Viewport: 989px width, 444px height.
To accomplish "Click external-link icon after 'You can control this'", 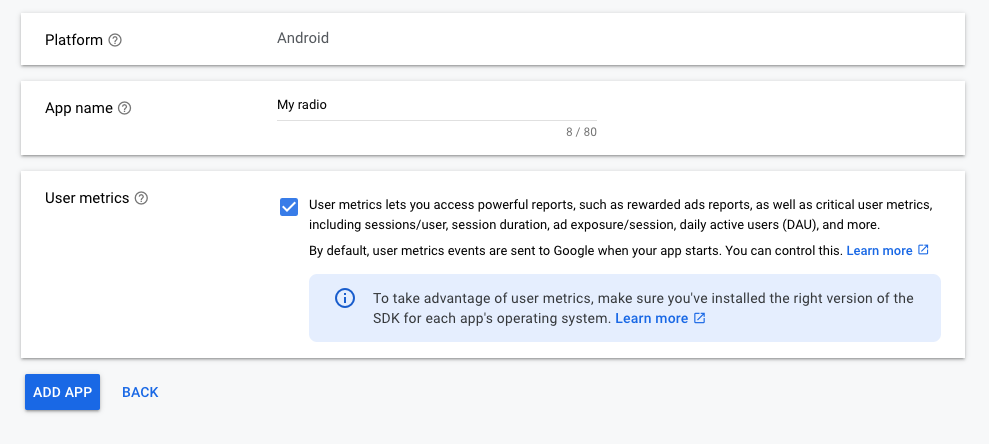I will tap(923, 250).
